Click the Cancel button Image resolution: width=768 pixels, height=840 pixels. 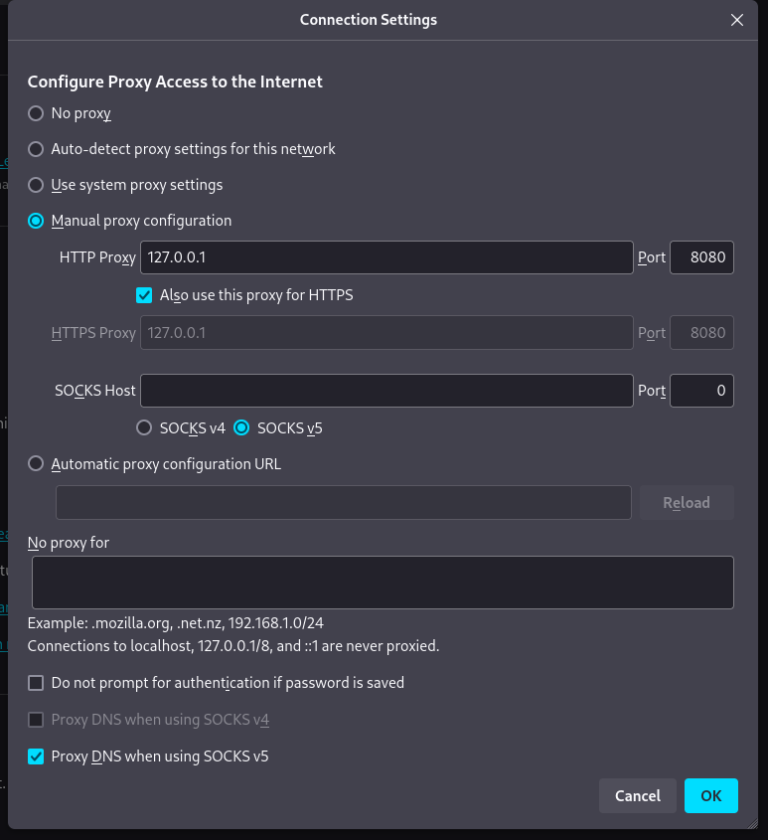coord(637,796)
